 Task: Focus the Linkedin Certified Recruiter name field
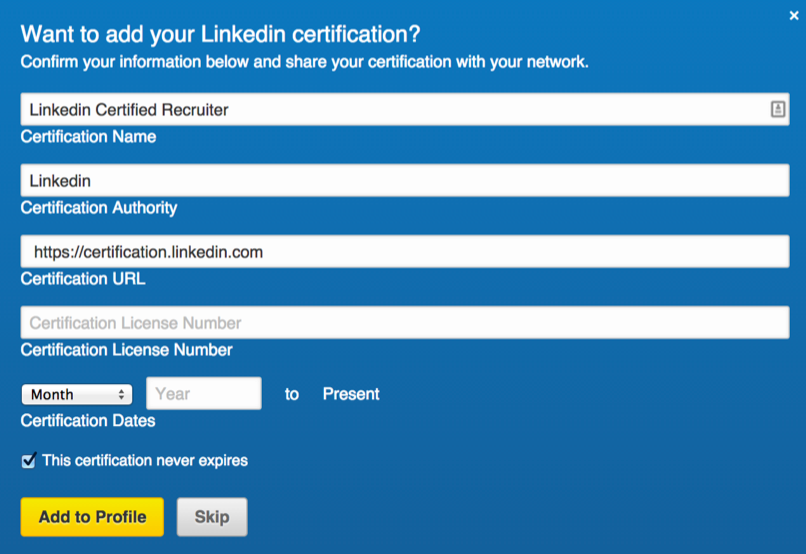(405, 109)
